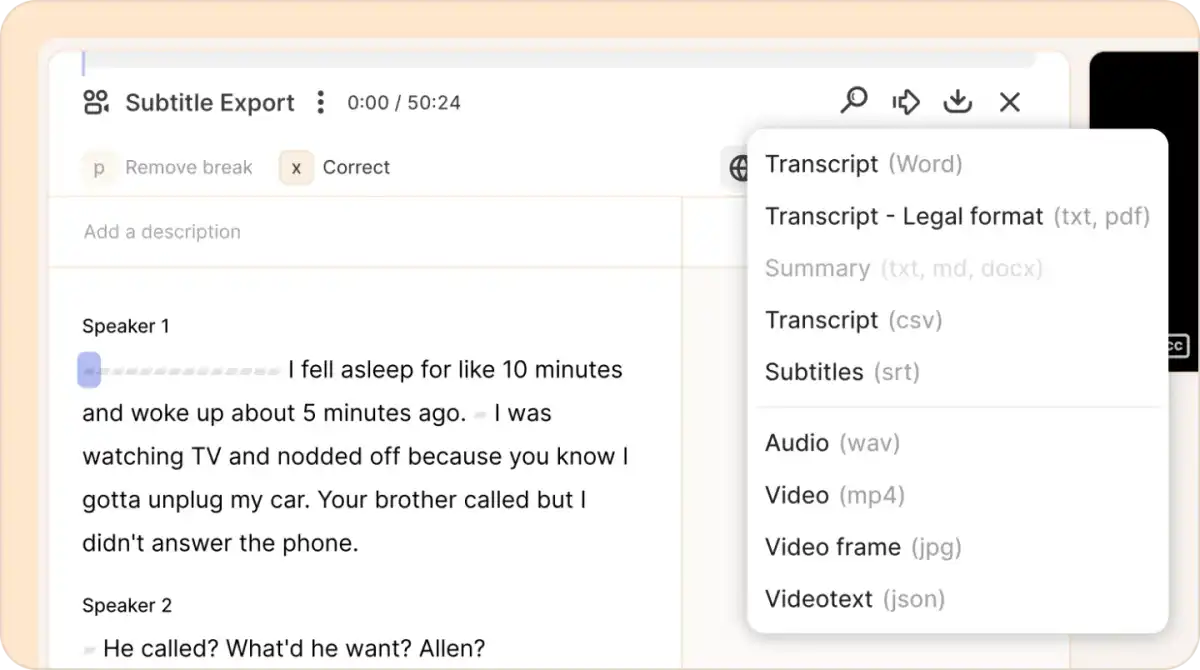Click the share arrow icon

(905, 101)
